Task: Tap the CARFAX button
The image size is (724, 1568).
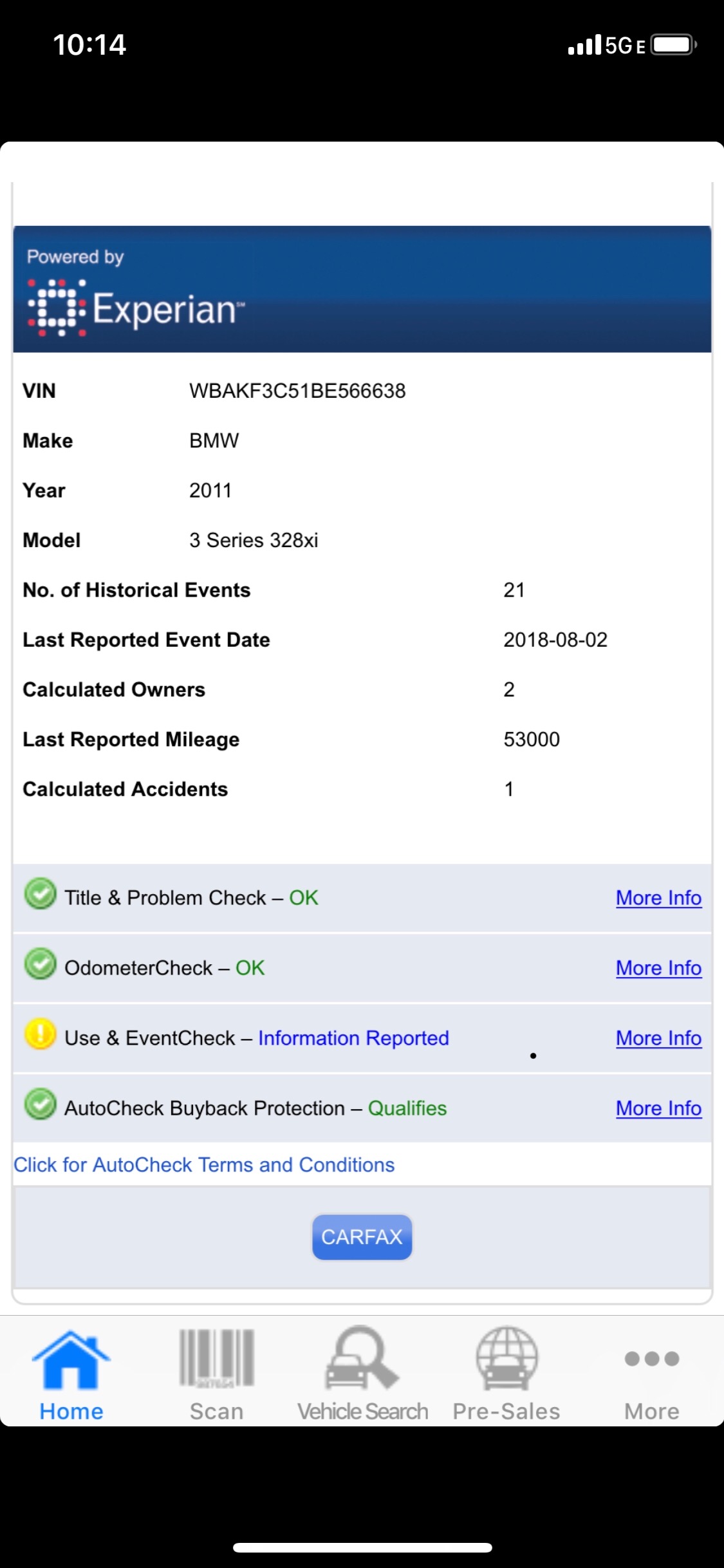Action: [x=362, y=1237]
